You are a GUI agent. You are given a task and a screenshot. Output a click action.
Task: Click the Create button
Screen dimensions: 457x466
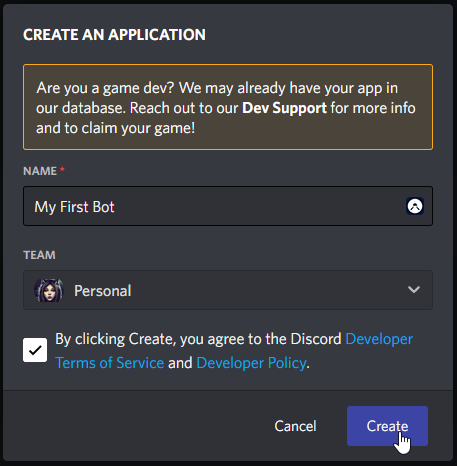click(387, 426)
